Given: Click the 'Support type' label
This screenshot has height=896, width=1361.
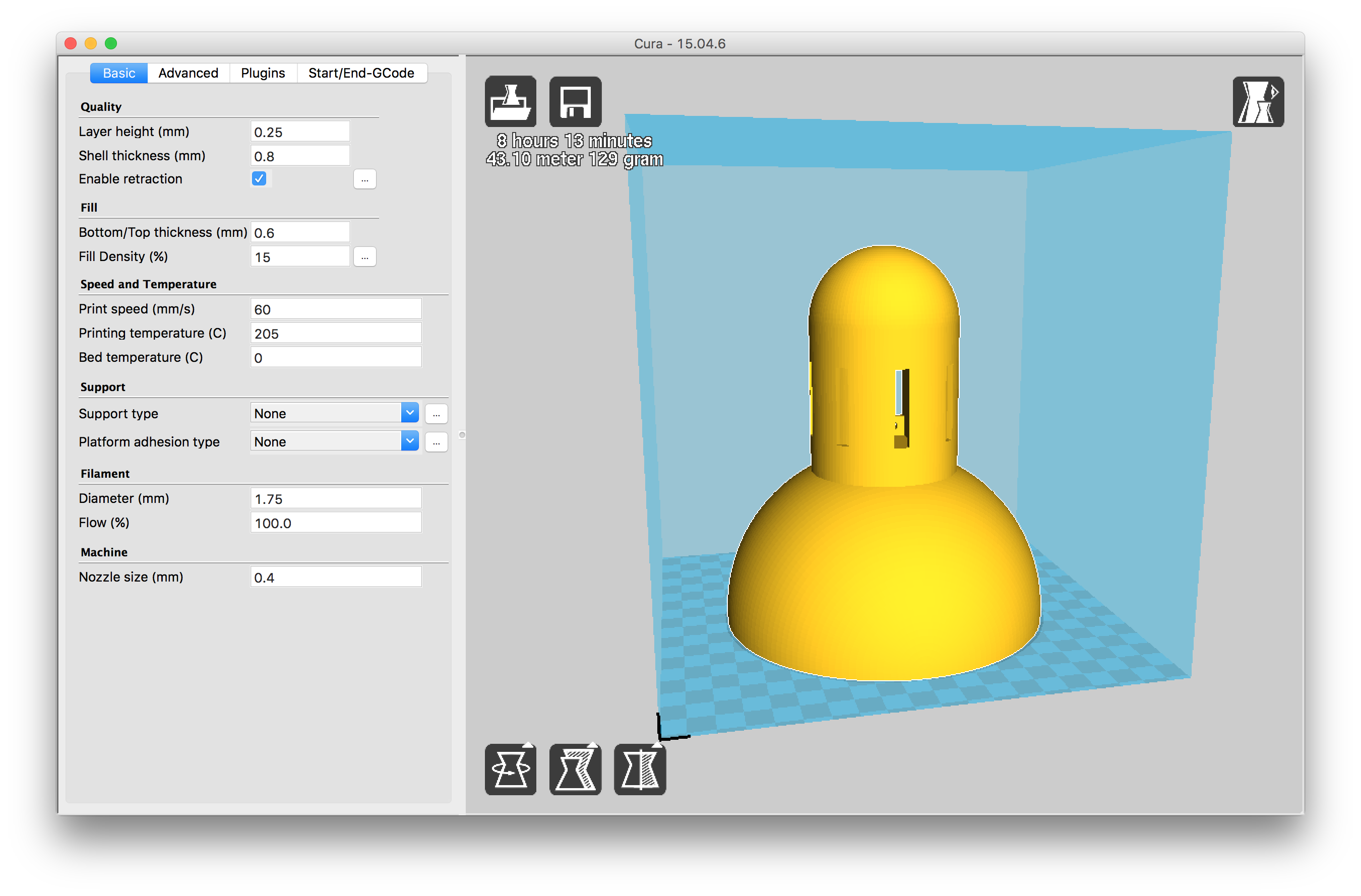Looking at the screenshot, I should (118, 413).
